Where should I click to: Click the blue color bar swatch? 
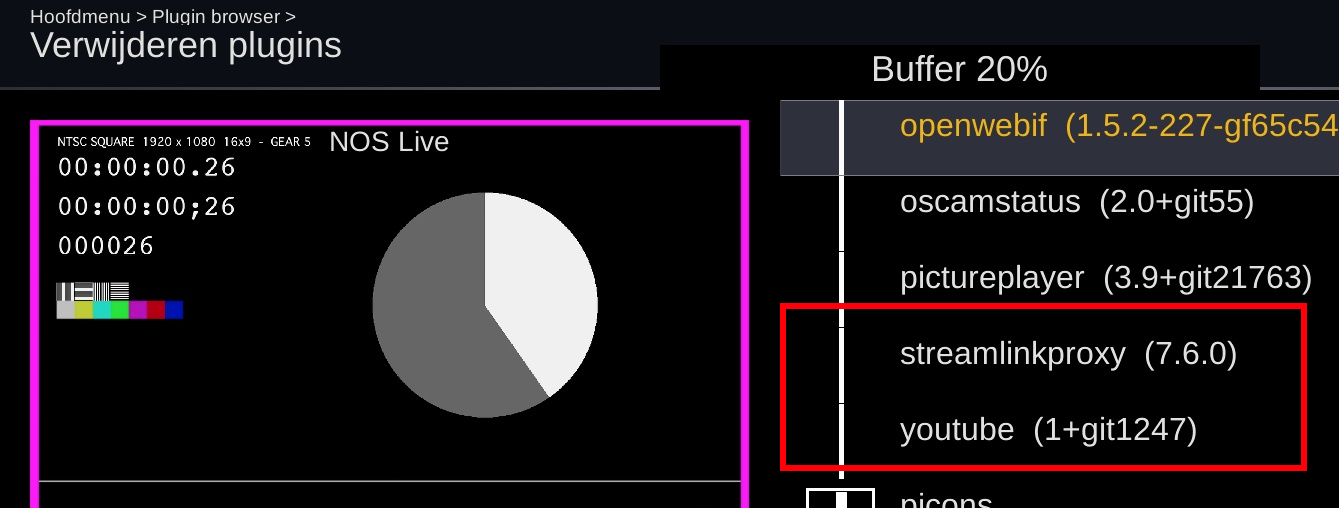pos(174,310)
